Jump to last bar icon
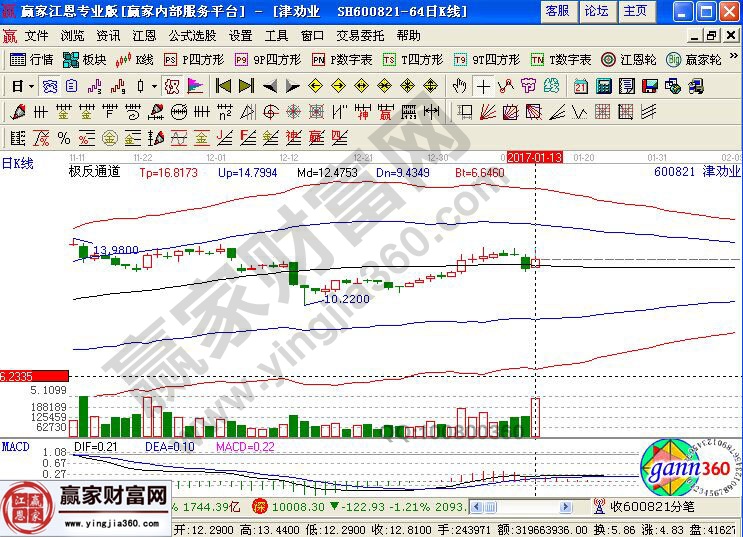 point(246,86)
